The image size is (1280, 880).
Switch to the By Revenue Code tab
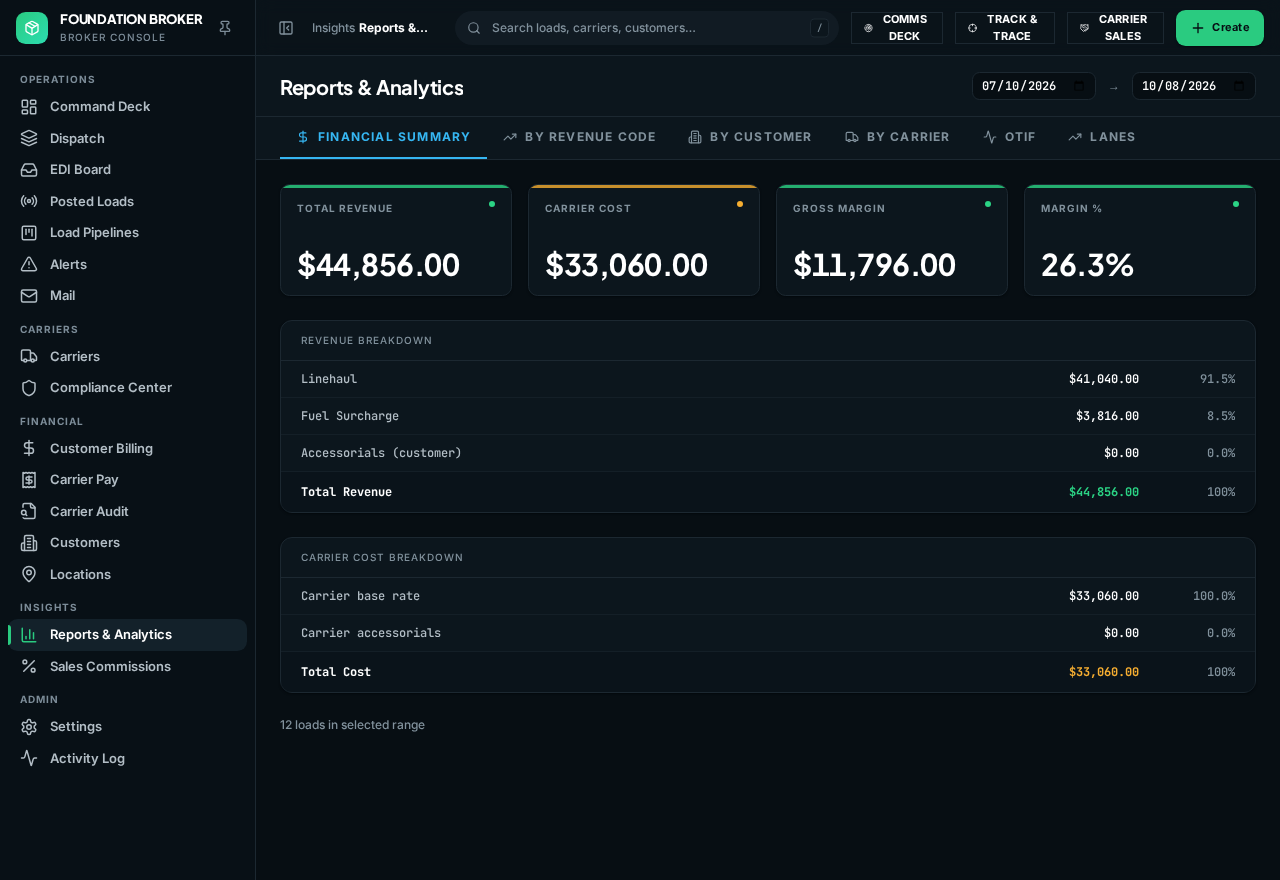(x=579, y=137)
